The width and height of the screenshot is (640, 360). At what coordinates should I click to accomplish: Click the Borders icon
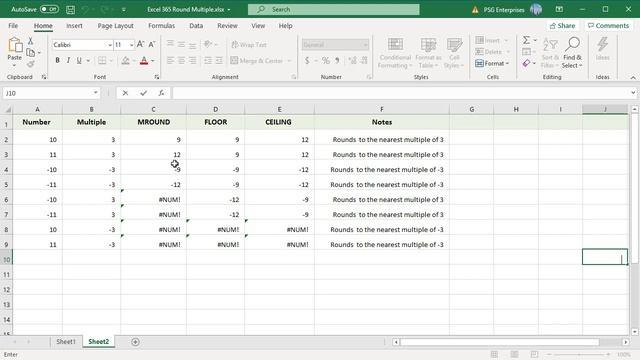(102, 60)
